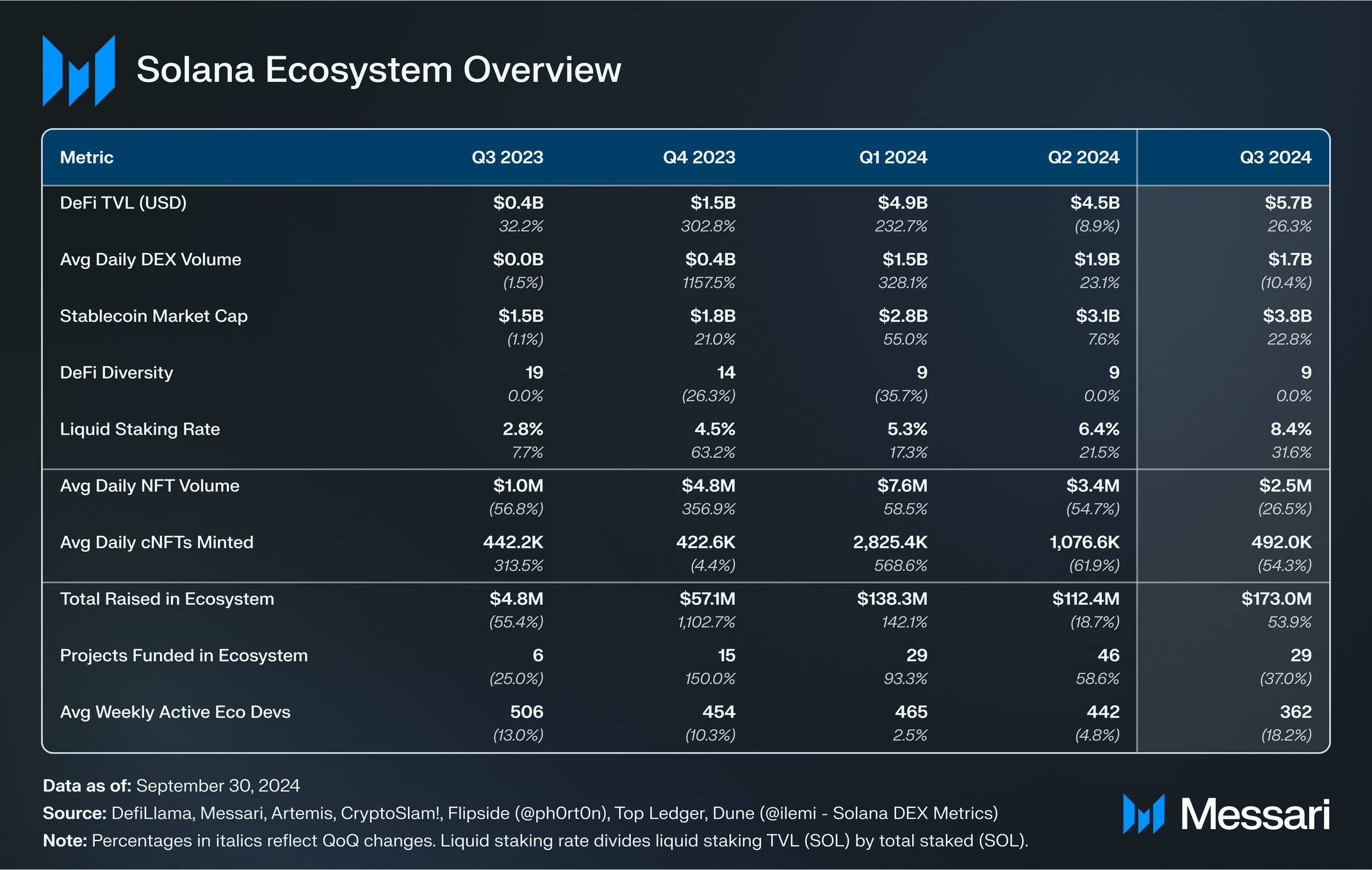
Task: Select the Q2 2024 column header
Action: click(1083, 157)
